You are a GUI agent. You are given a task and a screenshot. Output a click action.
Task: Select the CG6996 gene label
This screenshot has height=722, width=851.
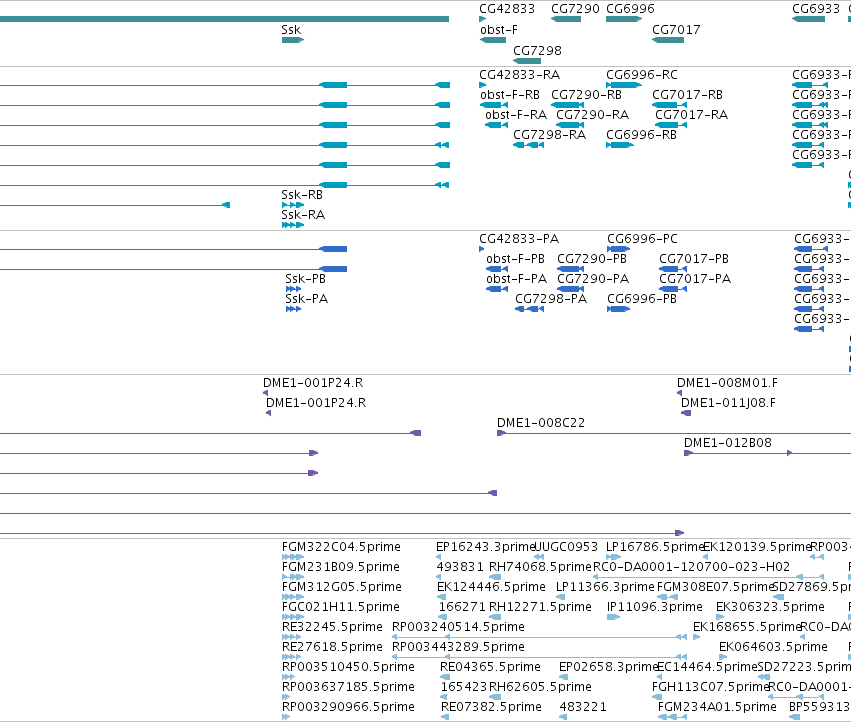click(x=630, y=9)
